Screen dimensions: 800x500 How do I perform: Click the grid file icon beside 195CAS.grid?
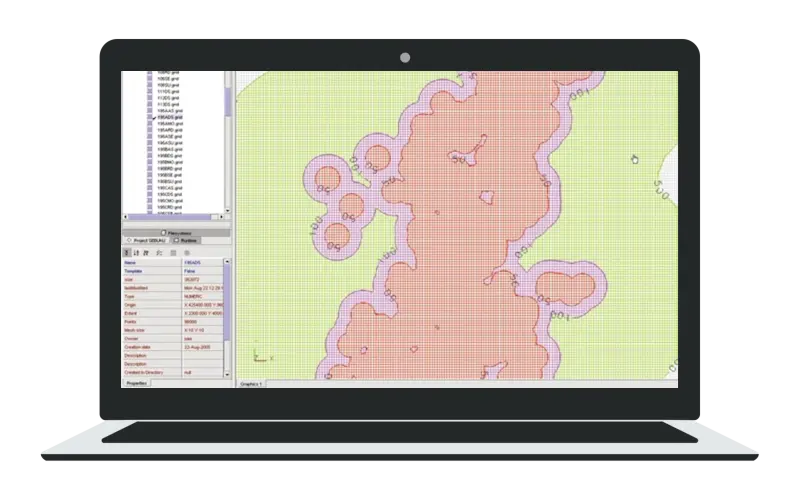(x=149, y=188)
